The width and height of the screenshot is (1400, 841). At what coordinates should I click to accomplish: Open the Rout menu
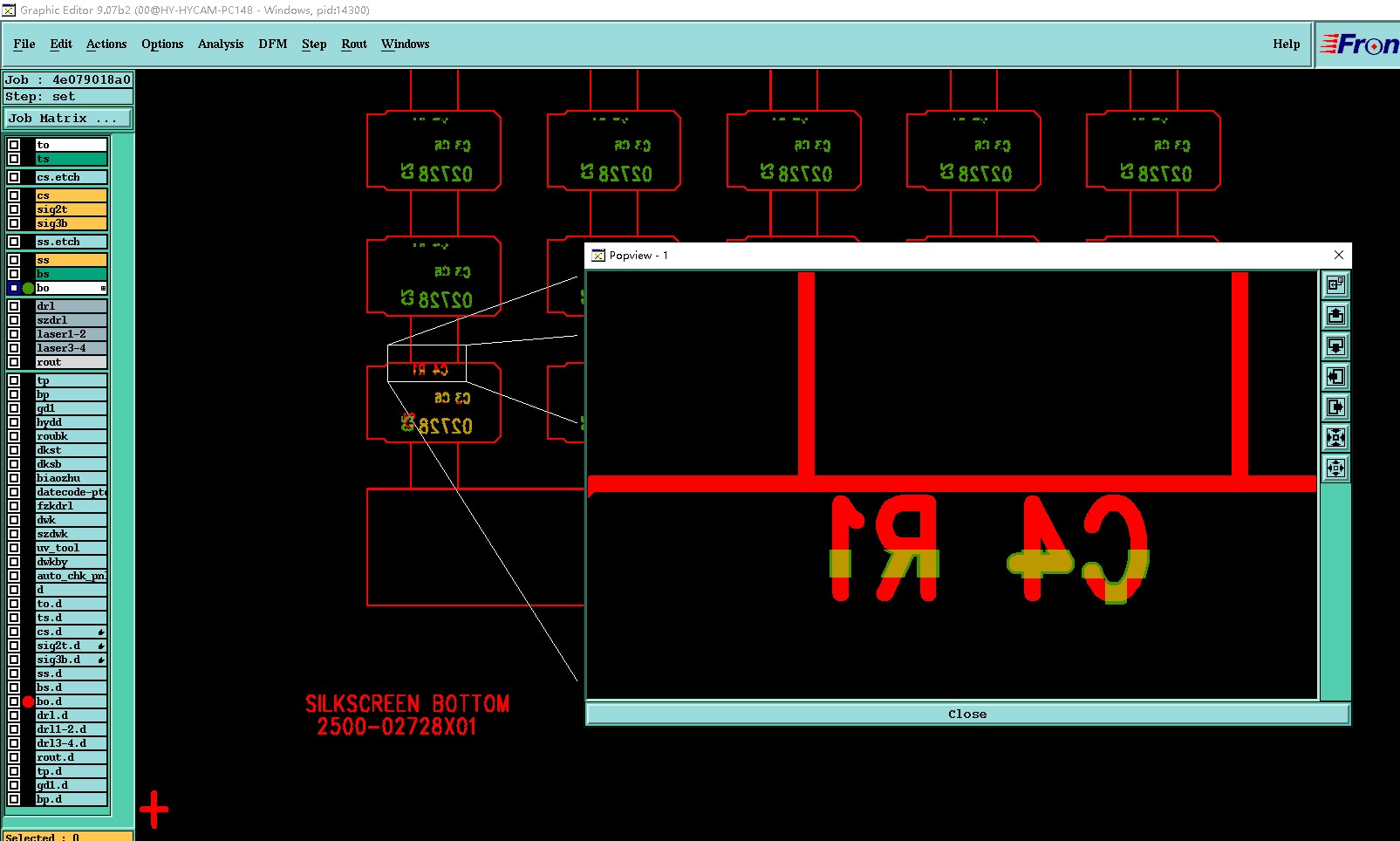(354, 44)
